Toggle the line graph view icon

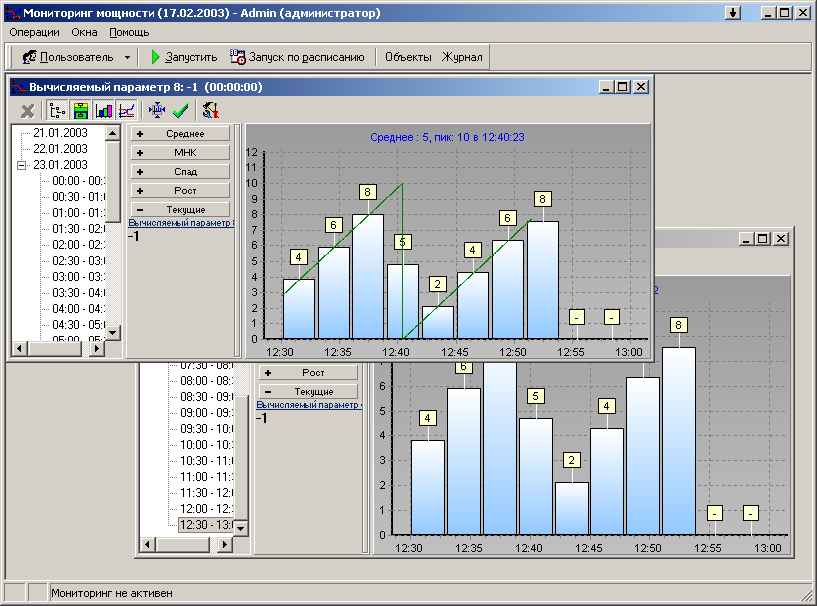pos(127,110)
